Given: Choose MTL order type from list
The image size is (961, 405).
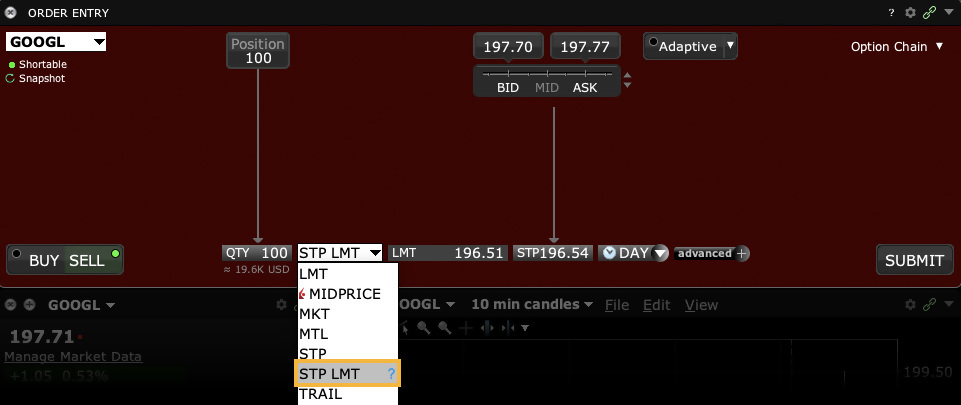Looking at the screenshot, I should [348, 335].
